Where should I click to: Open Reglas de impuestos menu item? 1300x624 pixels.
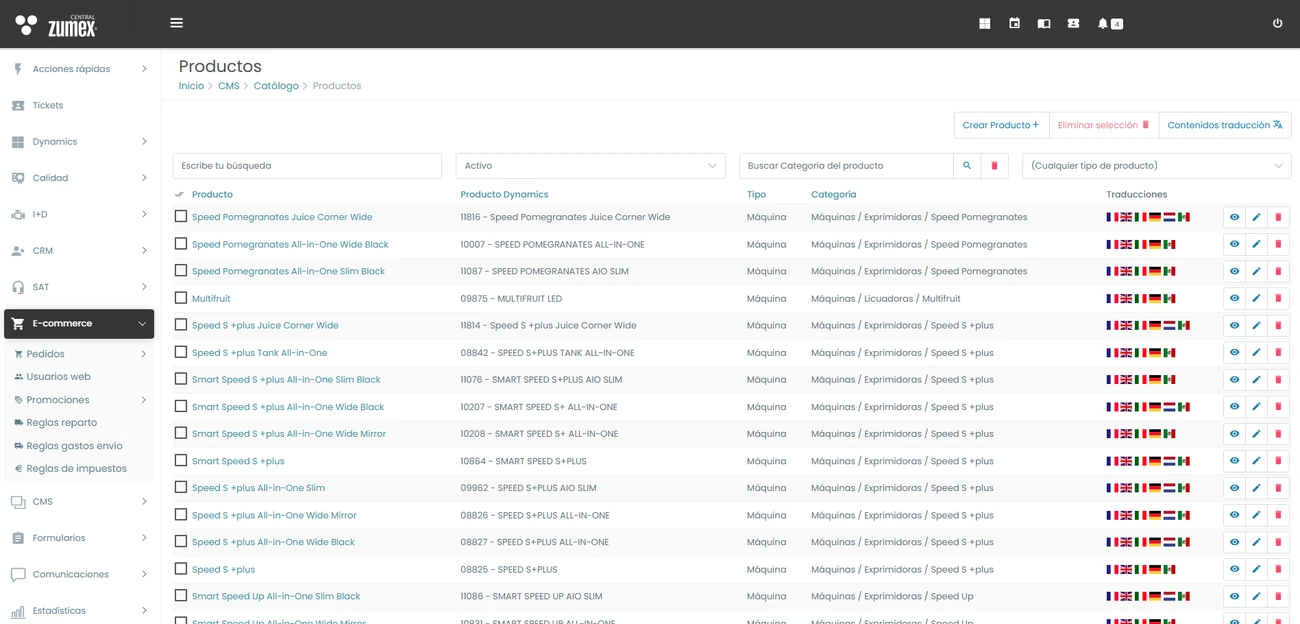(76, 469)
